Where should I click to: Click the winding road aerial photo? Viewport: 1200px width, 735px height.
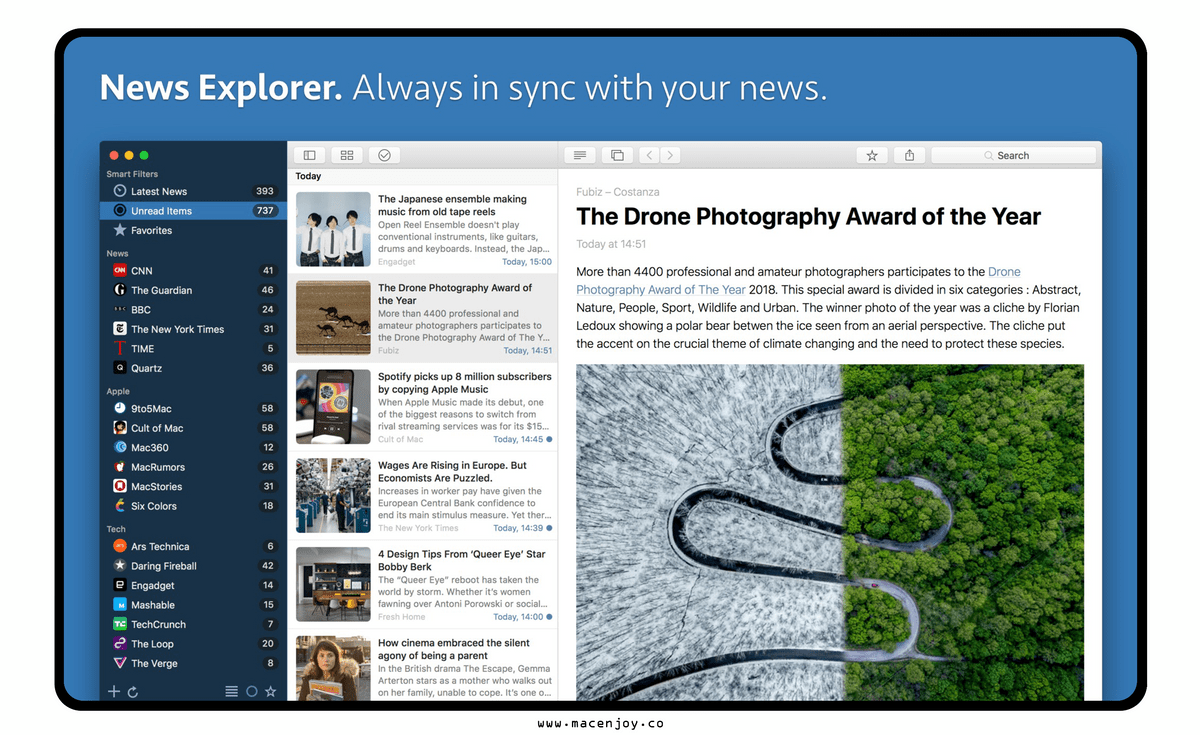830,532
